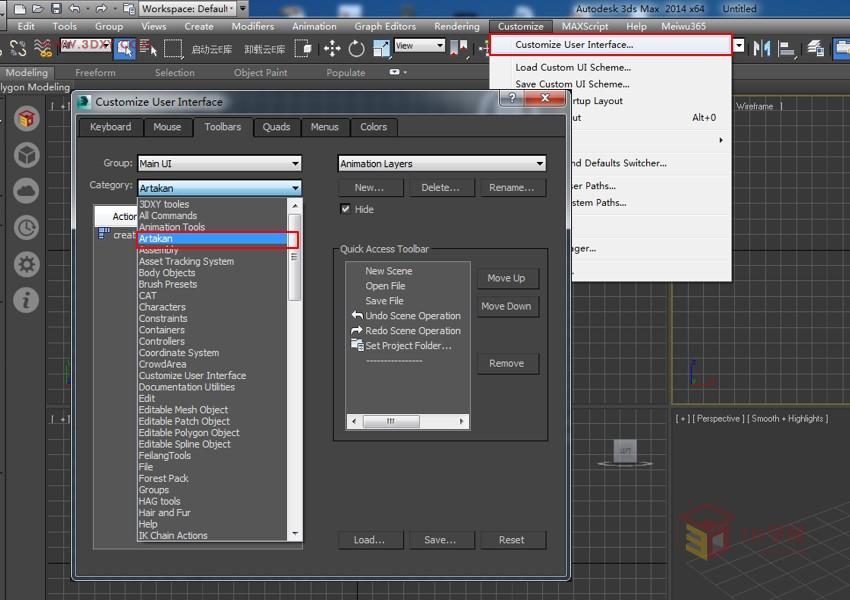
Task: Expand the quick access toolbar options arrow
Action: click(243, 9)
